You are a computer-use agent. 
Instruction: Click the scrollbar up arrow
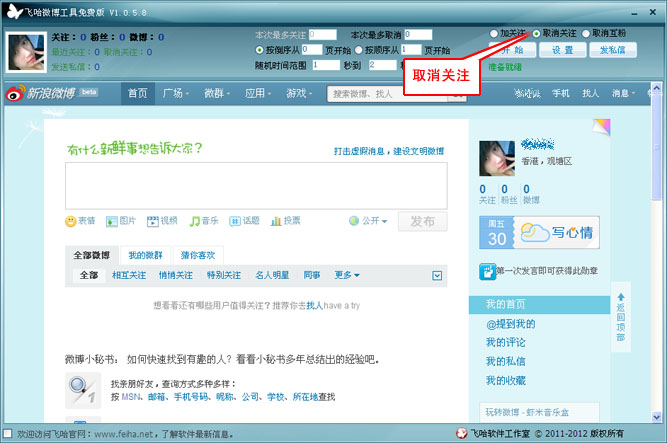[656, 88]
